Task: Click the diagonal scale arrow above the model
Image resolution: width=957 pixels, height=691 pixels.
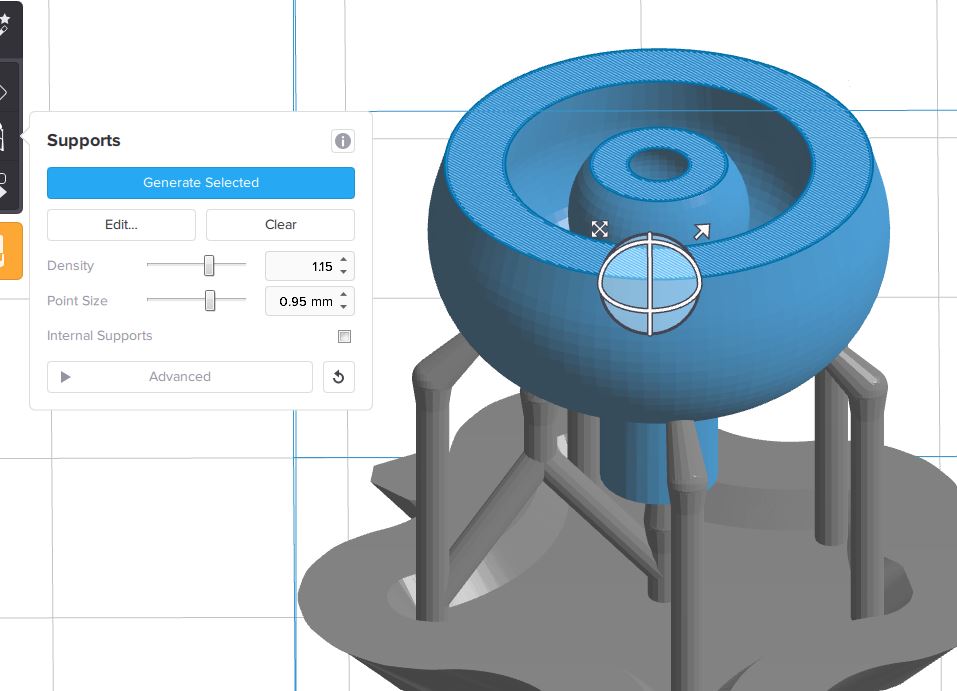Action: (702, 230)
